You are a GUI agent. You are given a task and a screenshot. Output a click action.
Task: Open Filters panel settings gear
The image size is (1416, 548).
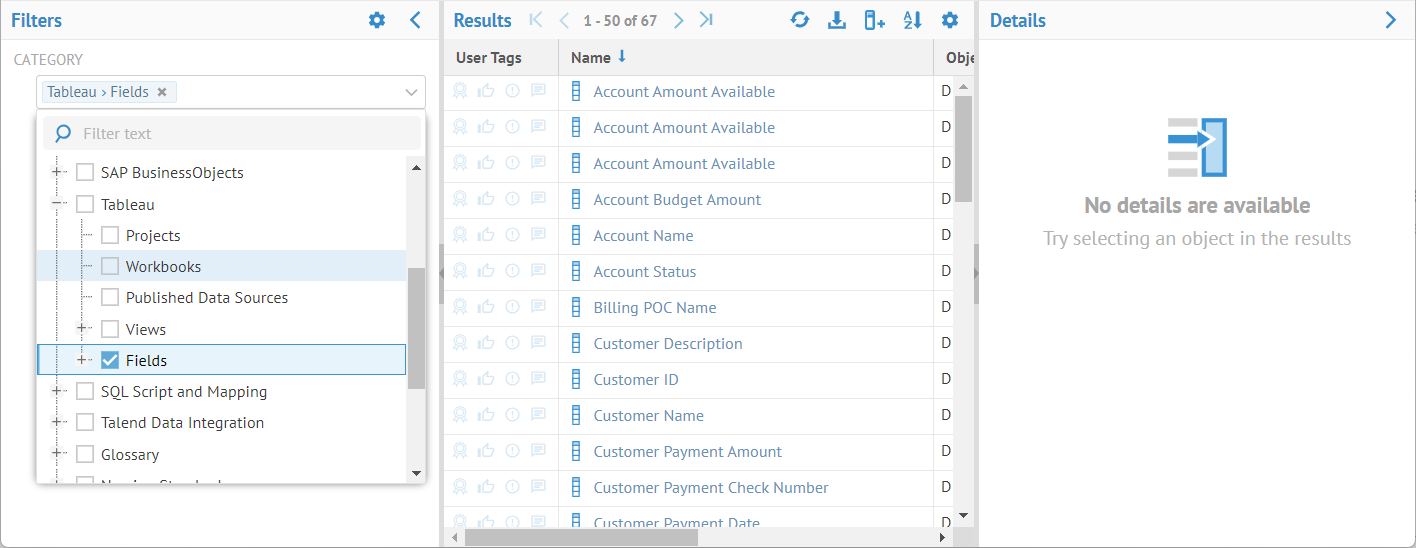[x=377, y=20]
